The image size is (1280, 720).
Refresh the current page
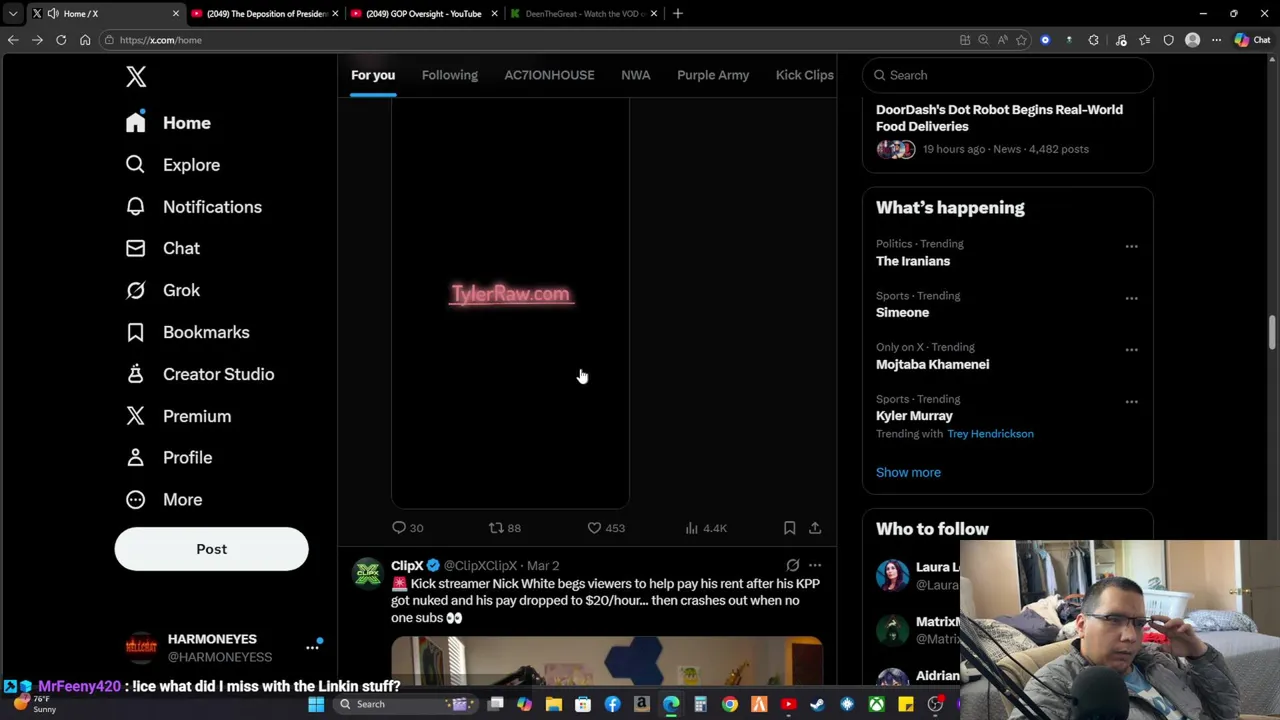point(61,40)
